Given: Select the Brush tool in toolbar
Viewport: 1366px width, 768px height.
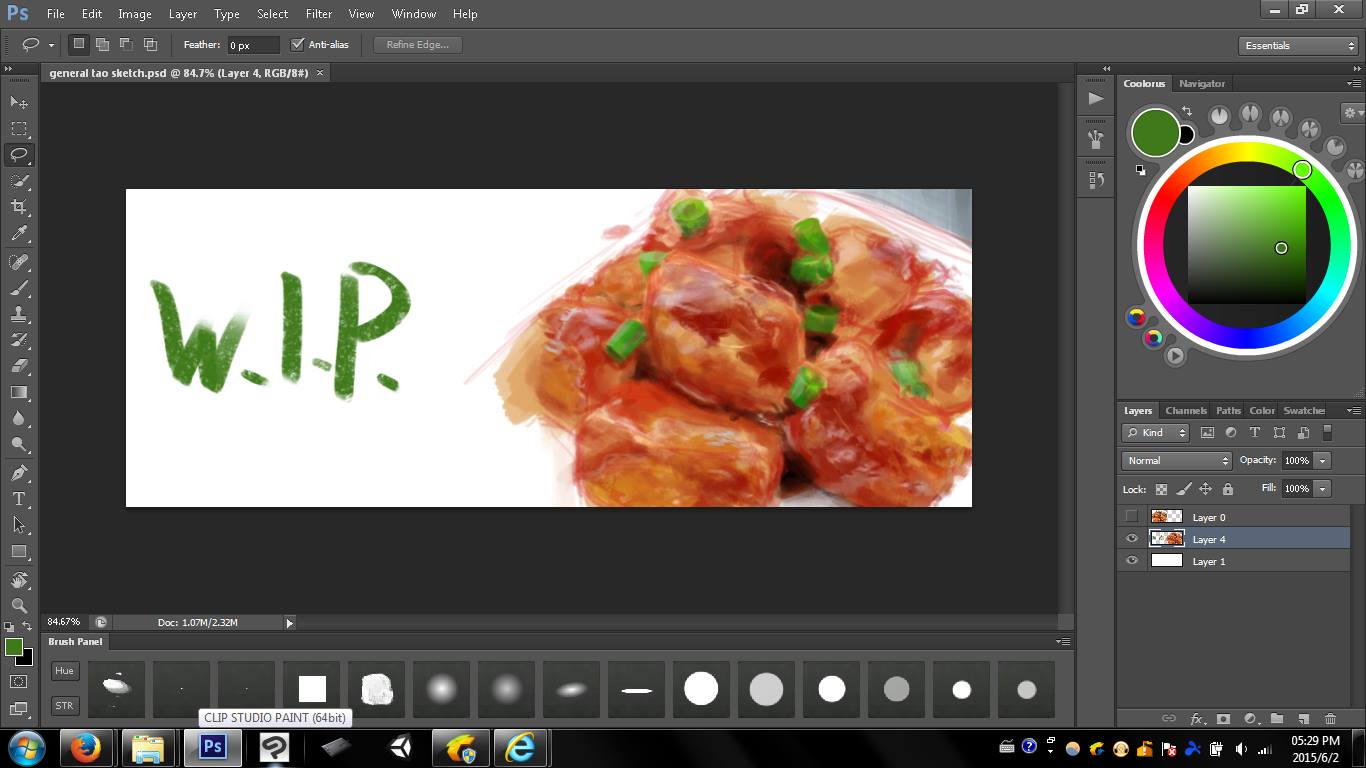Looking at the screenshot, I should pos(19,288).
